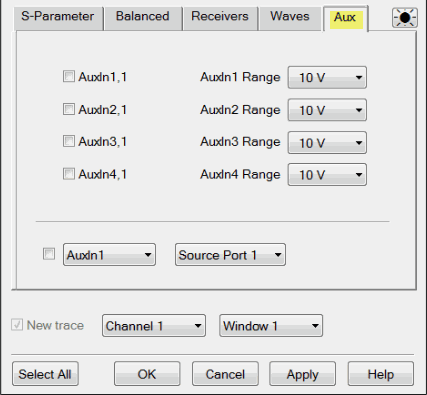Open the AuxIn1 Range dropdown
This screenshot has width=427, height=395.
click(x=327, y=77)
